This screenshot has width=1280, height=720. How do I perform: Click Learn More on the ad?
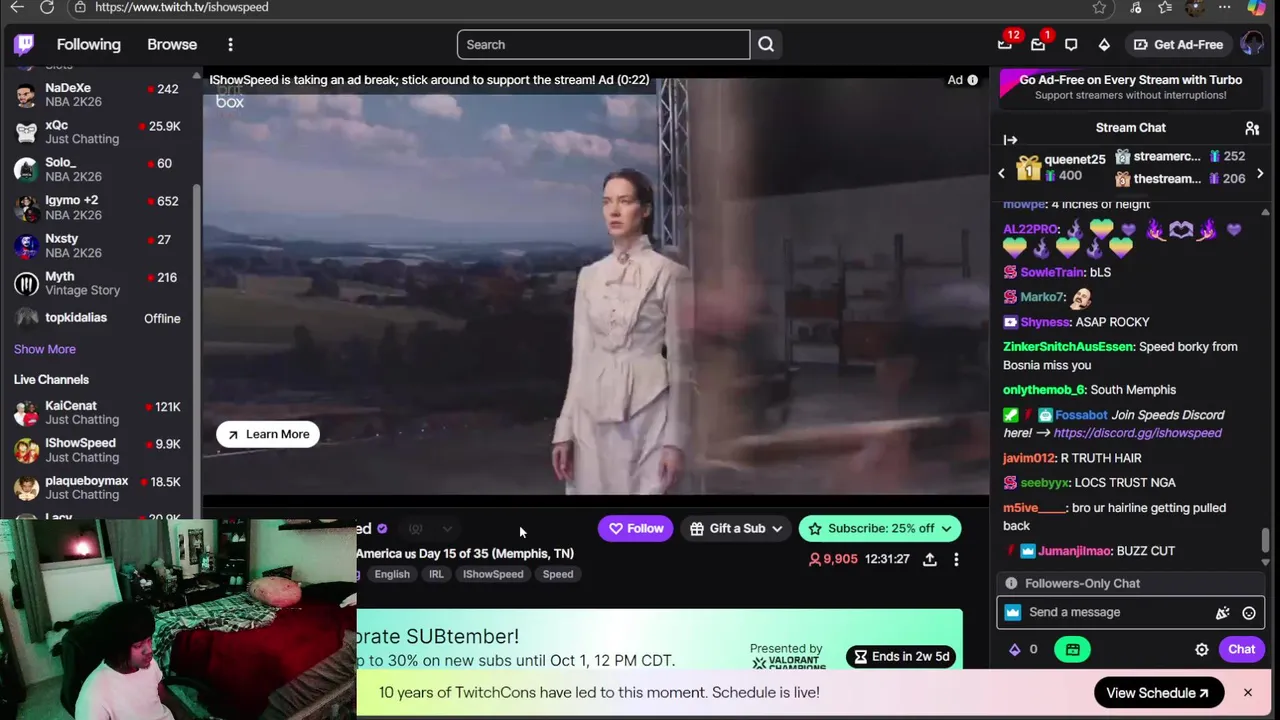pyautogui.click(x=268, y=434)
